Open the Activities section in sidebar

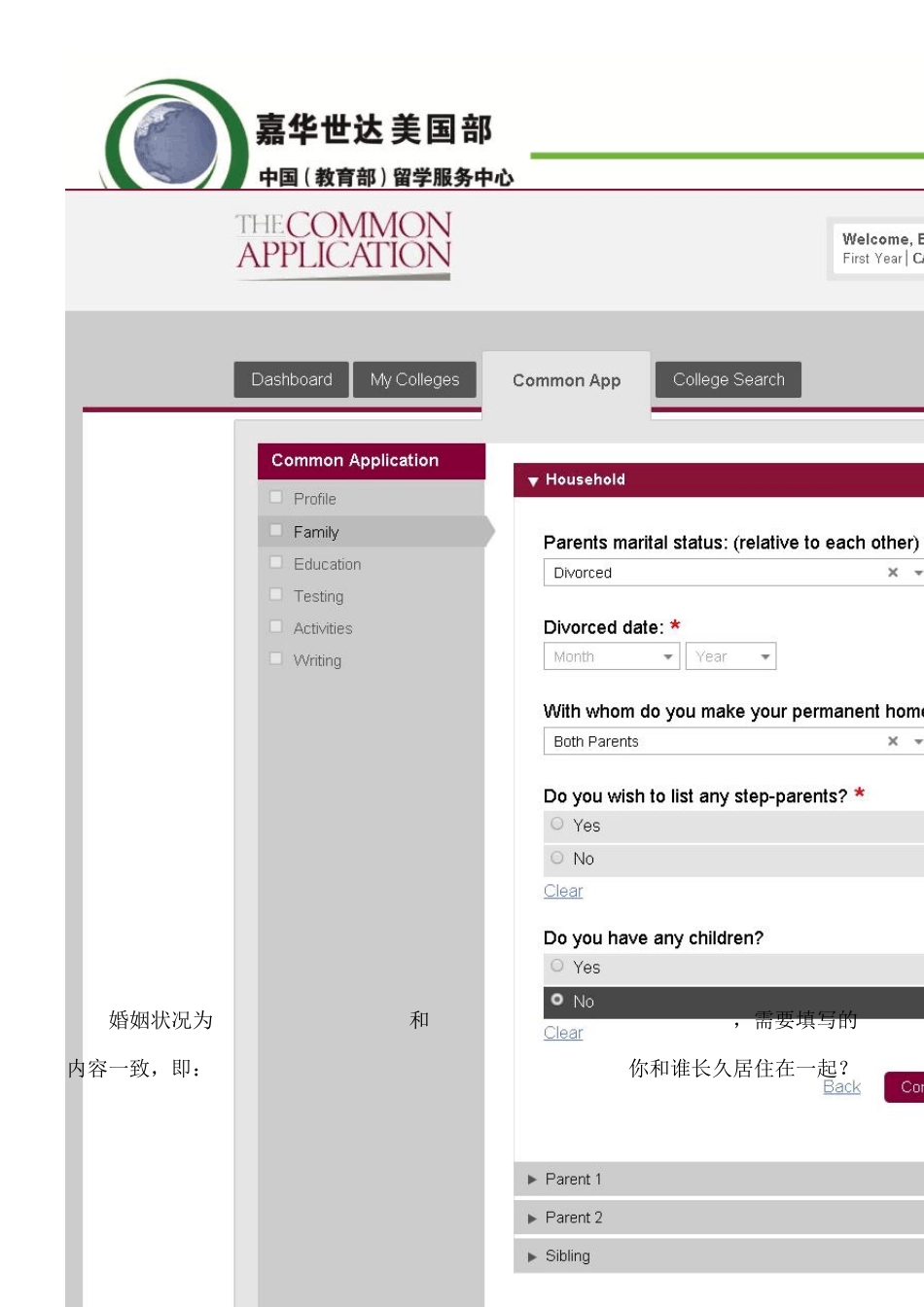click(x=323, y=628)
